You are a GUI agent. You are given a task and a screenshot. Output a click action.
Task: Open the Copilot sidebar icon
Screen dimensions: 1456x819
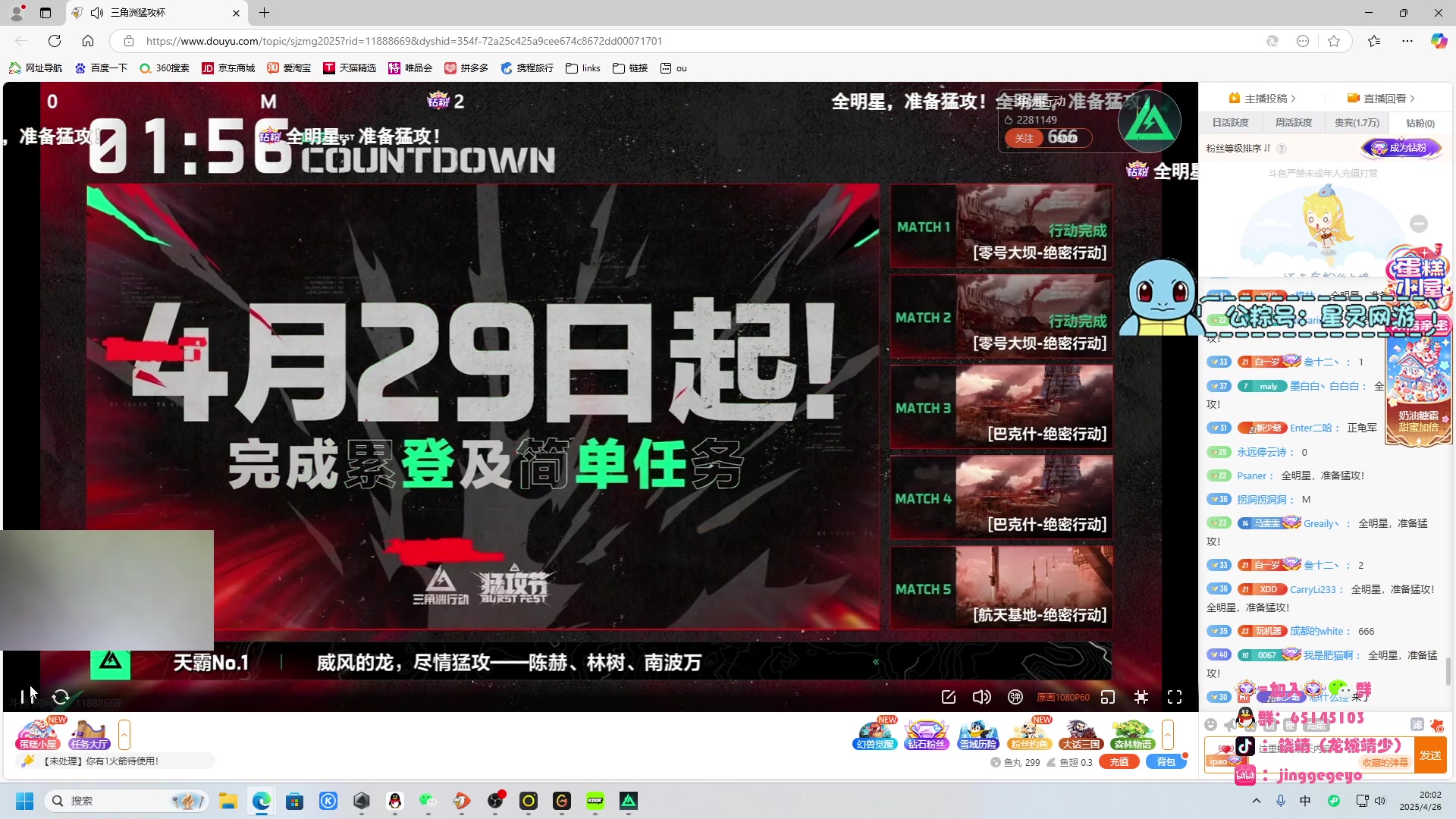click(1439, 41)
